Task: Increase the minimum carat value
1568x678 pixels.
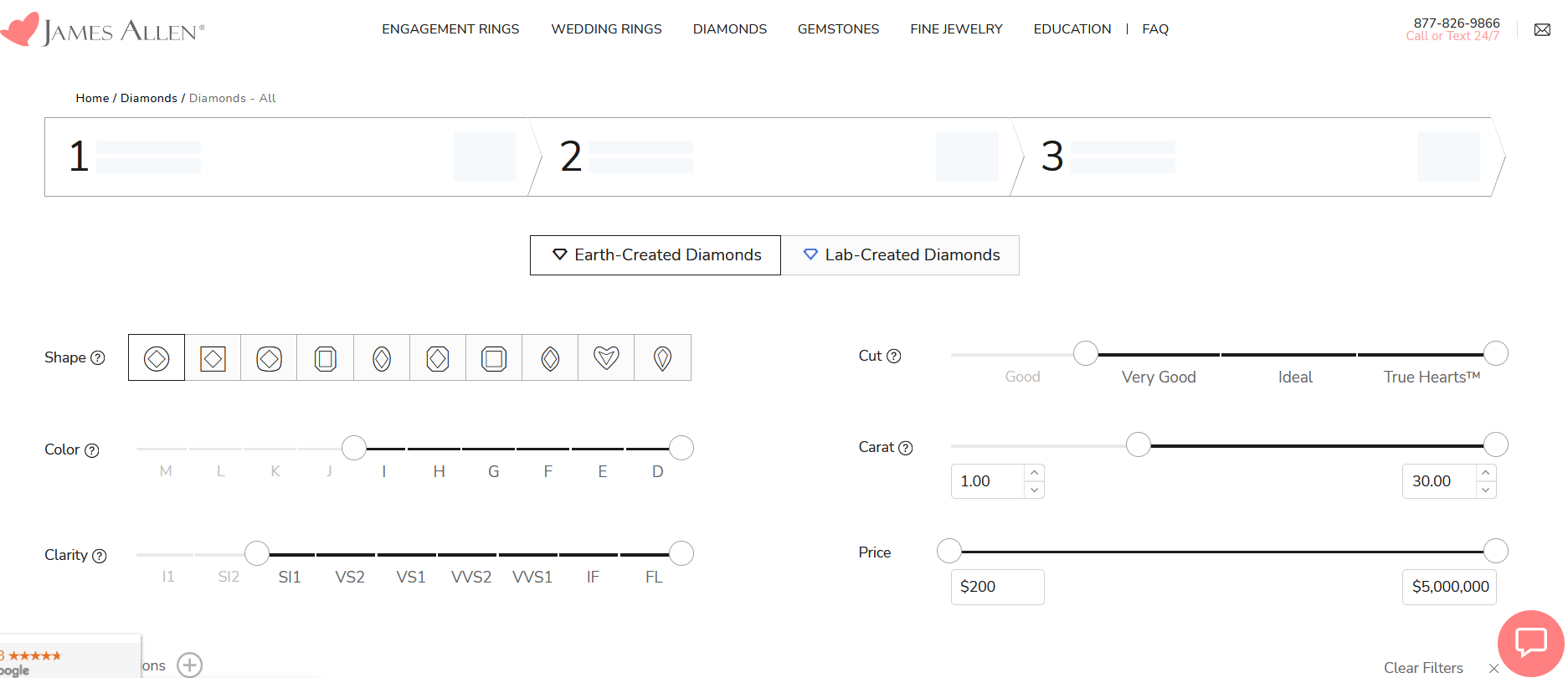Action: point(1034,473)
